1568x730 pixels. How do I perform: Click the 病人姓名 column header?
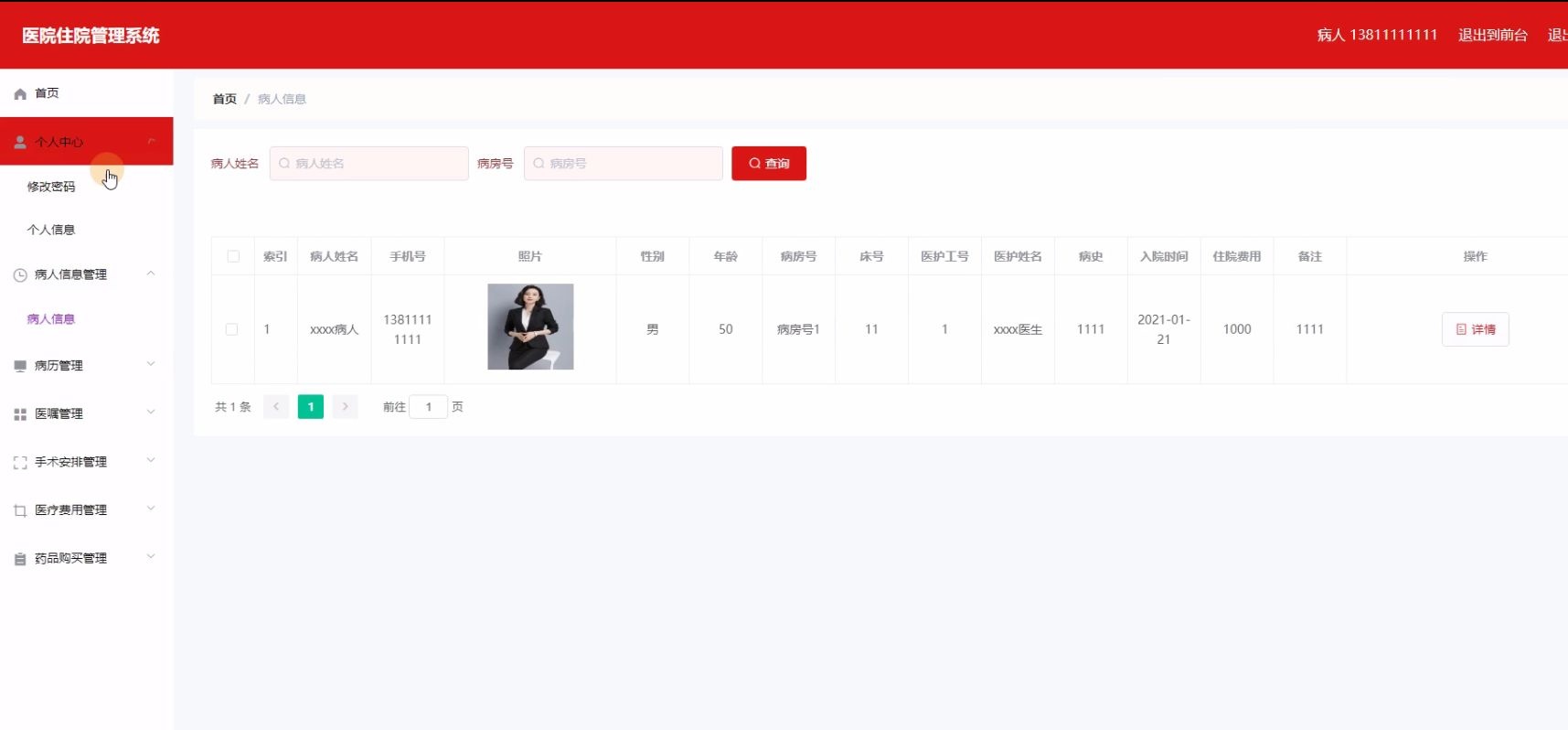pos(334,257)
